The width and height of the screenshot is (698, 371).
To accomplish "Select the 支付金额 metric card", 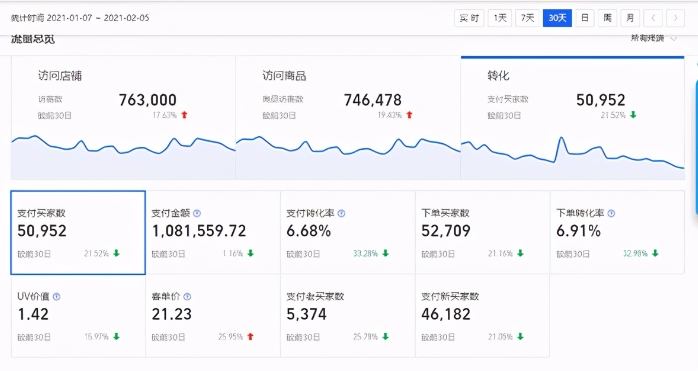I will click(x=213, y=232).
